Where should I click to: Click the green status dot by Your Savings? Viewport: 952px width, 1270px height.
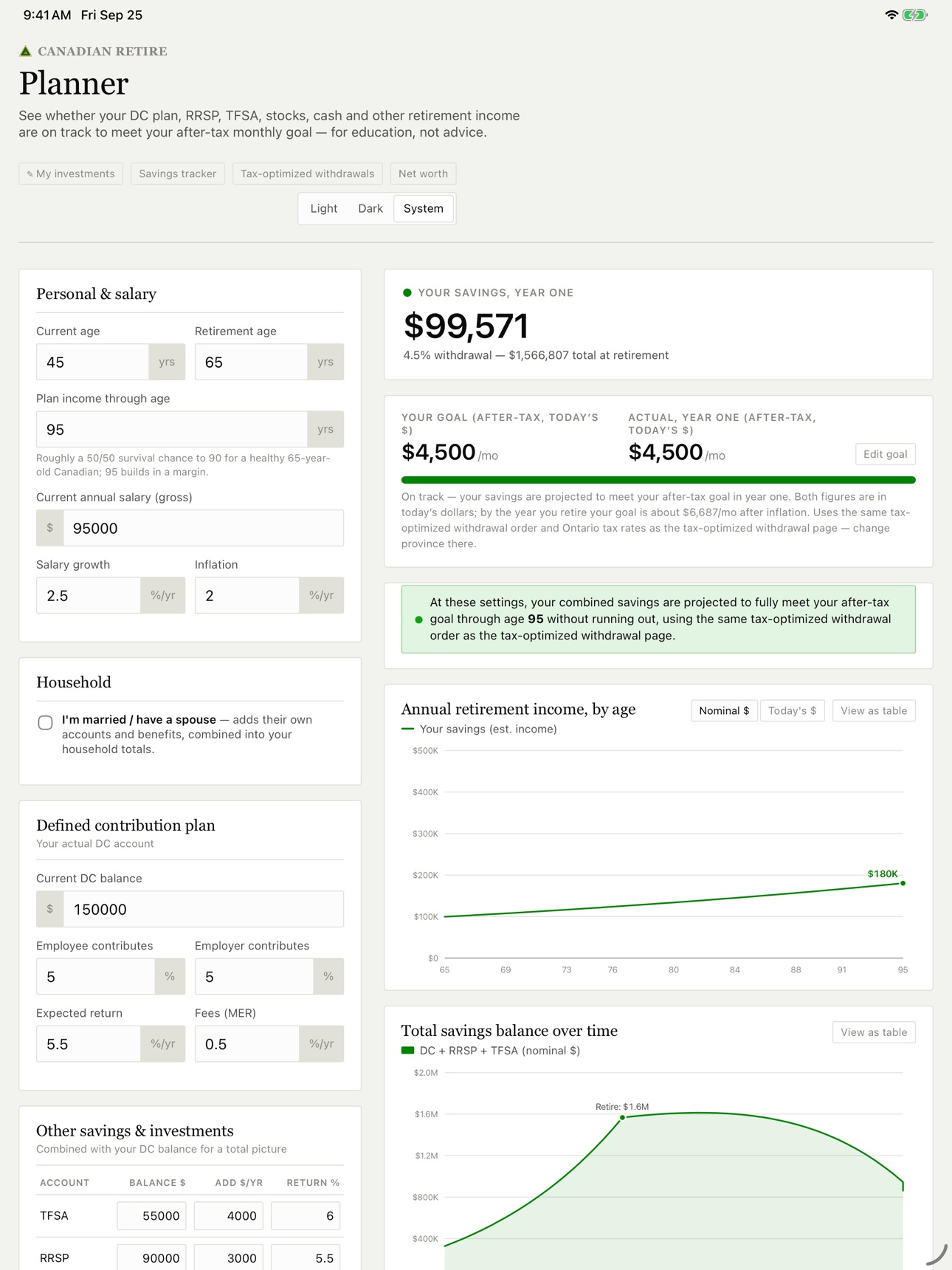(x=407, y=292)
